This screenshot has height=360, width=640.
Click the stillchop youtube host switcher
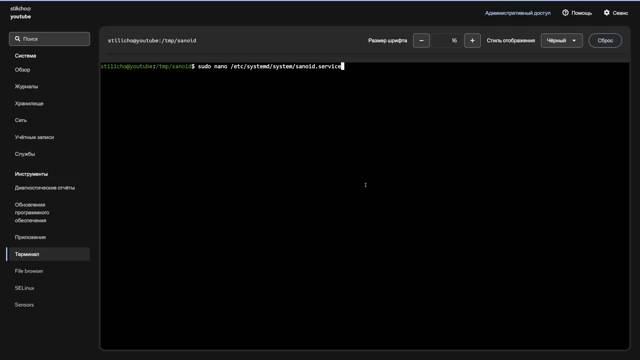[20, 13]
